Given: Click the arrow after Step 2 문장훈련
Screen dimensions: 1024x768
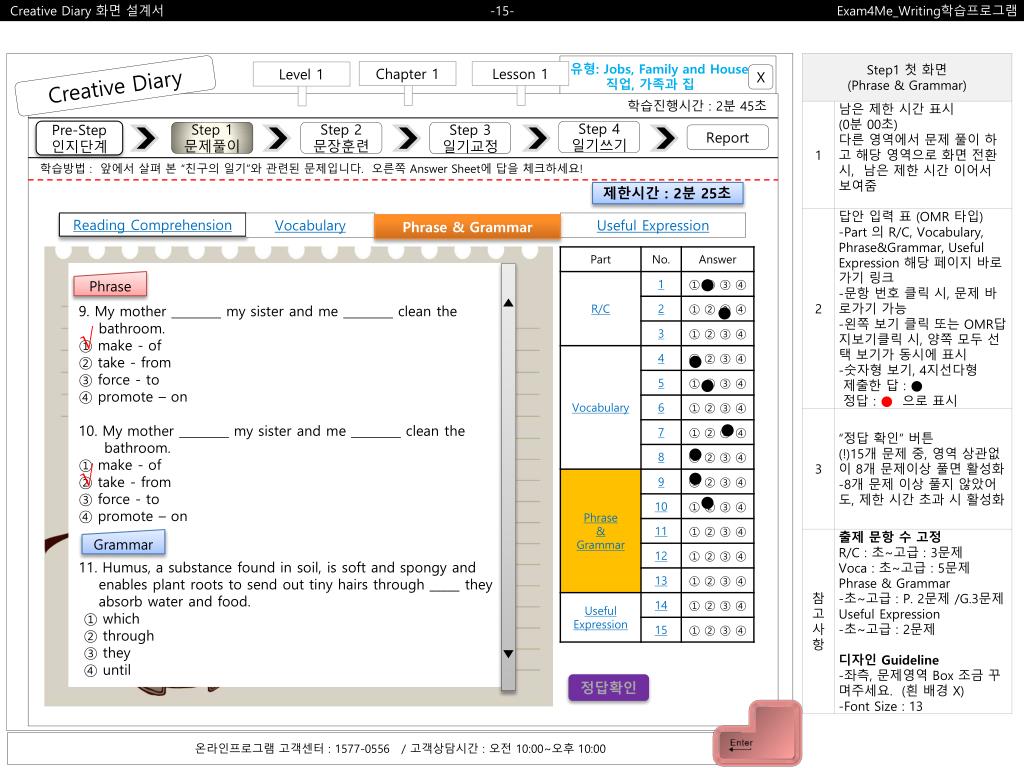Looking at the screenshot, I should tap(407, 138).
